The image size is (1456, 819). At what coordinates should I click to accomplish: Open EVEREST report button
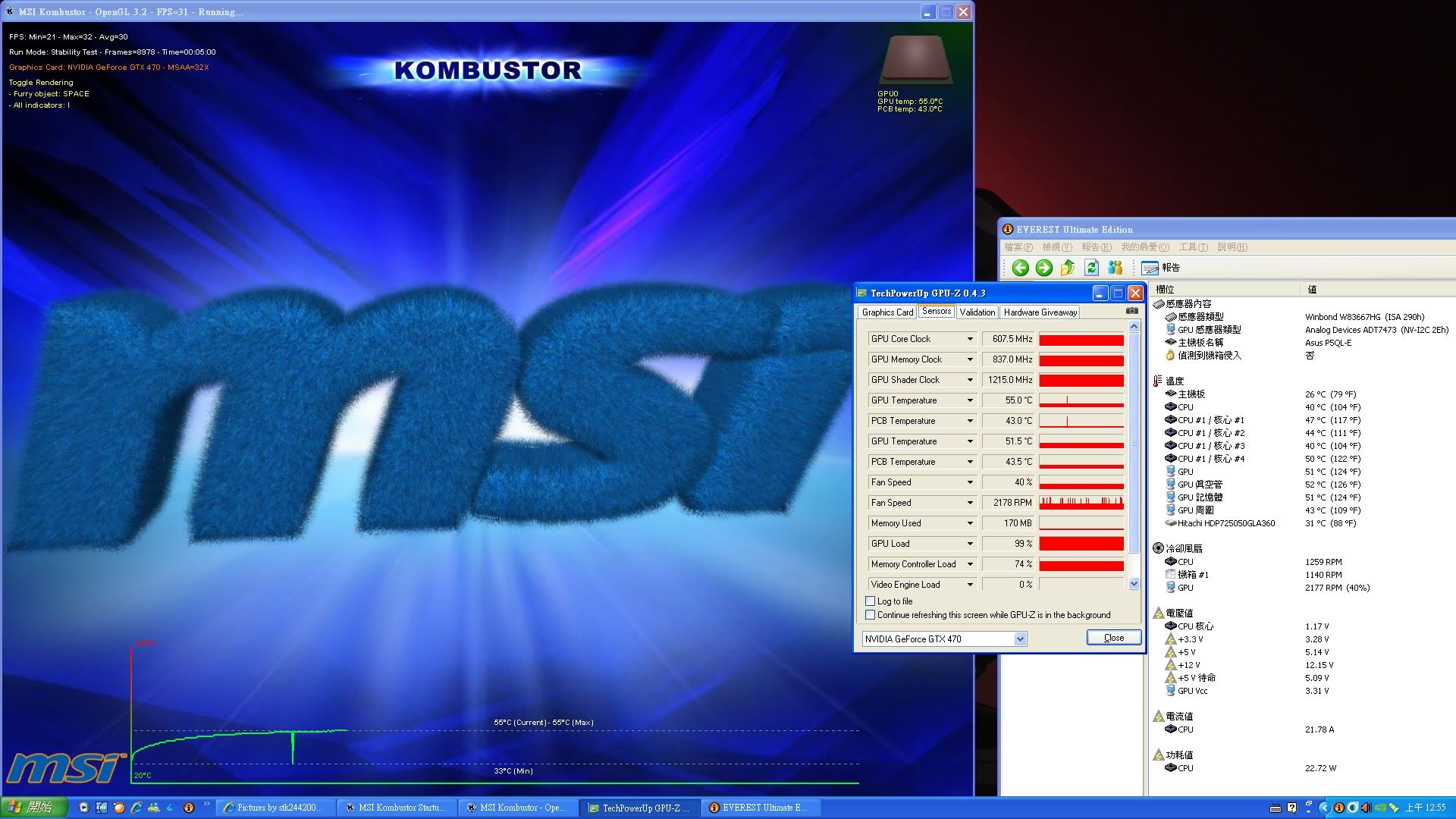point(1161,268)
